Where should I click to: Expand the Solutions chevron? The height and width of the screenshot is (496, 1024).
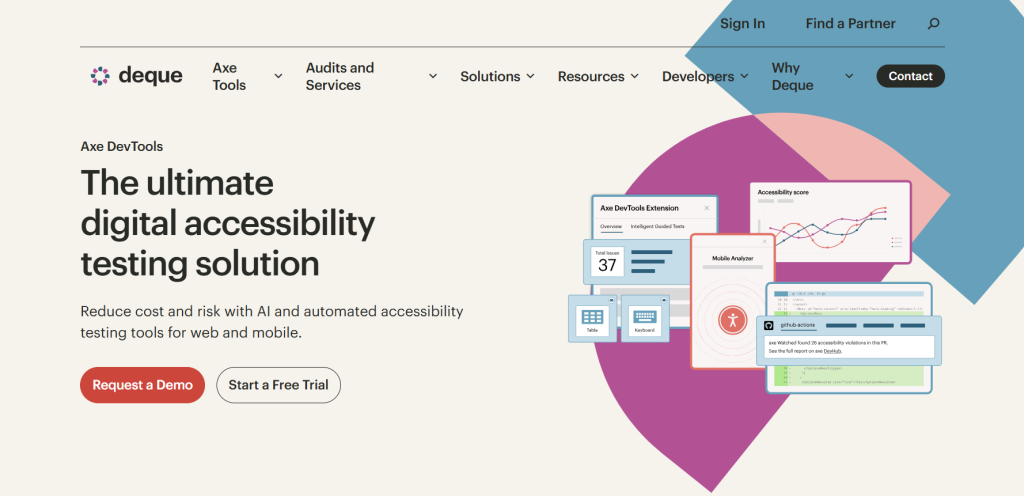[530, 76]
